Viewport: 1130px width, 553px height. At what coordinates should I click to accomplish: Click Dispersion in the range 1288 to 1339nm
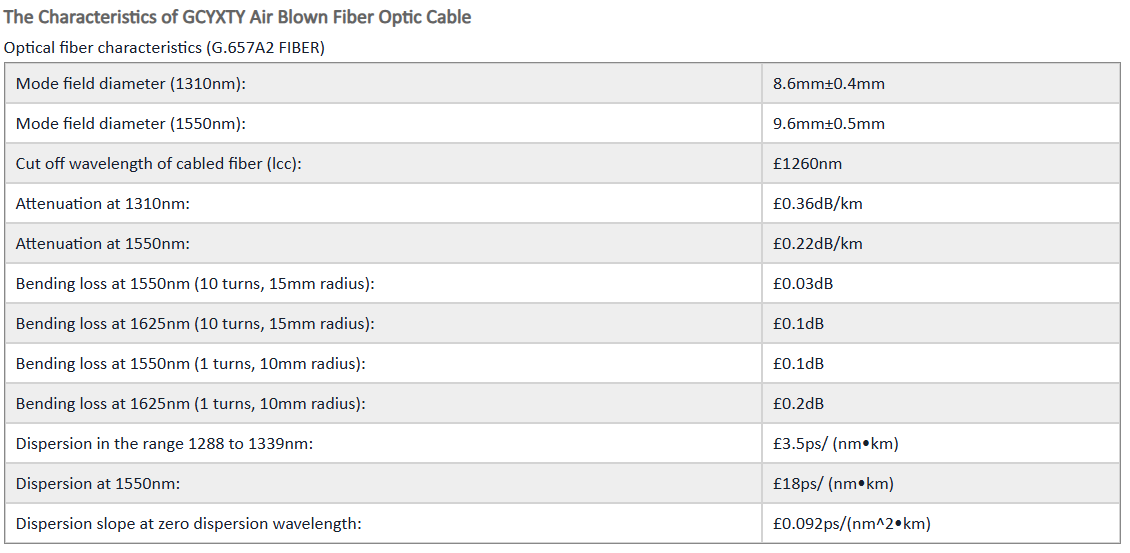coord(164,444)
